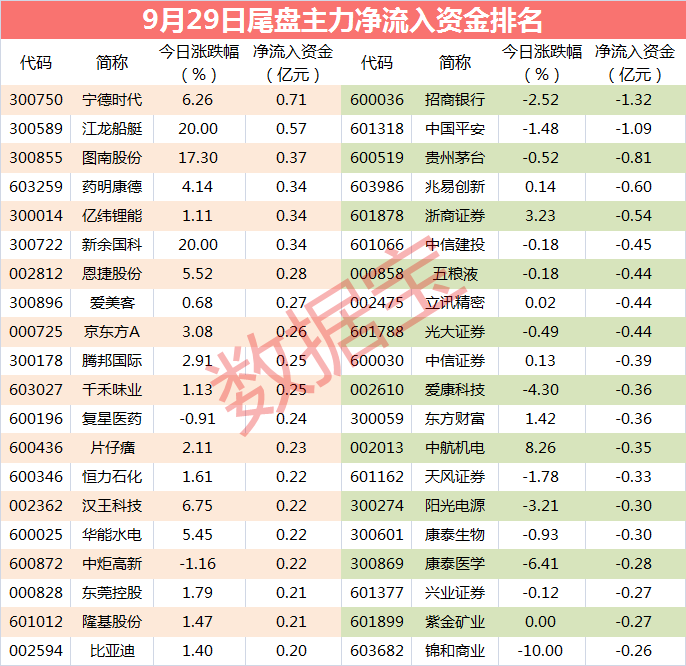686x666 pixels.
Task: Click stock name 汉王科技
Action: [x=112, y=505]
